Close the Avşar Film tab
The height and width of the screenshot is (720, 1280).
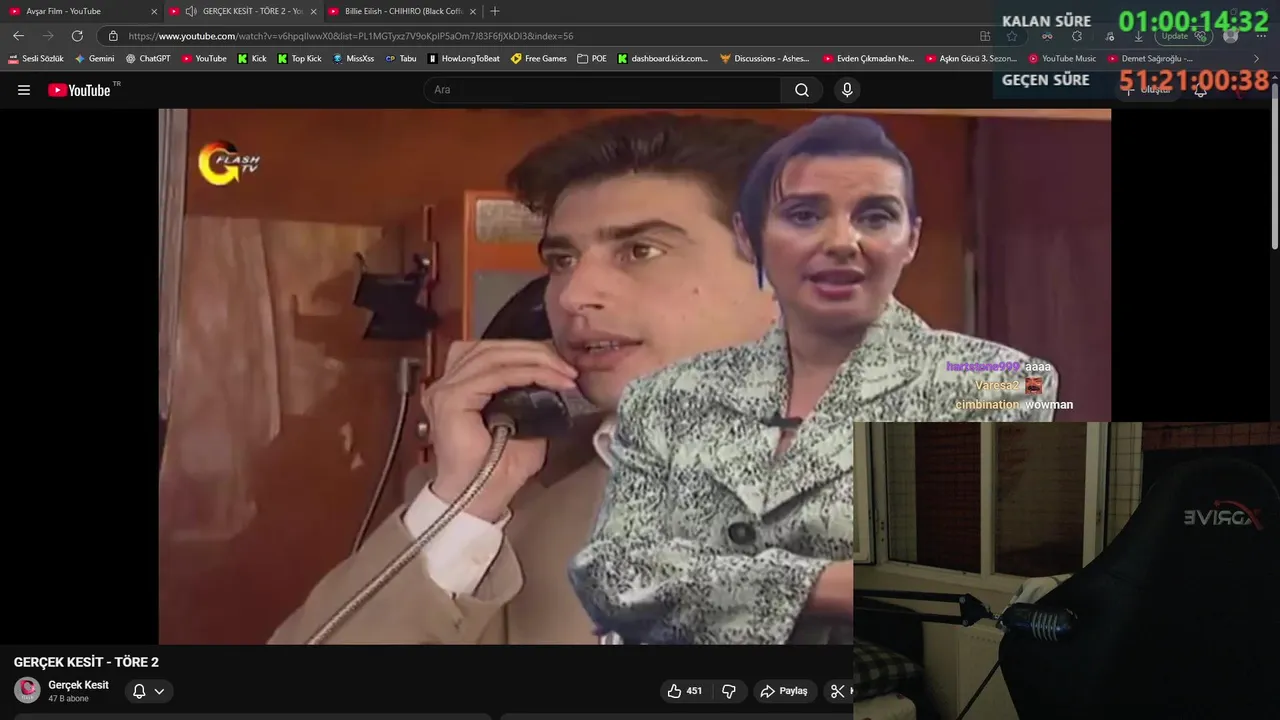coord(154,11)
